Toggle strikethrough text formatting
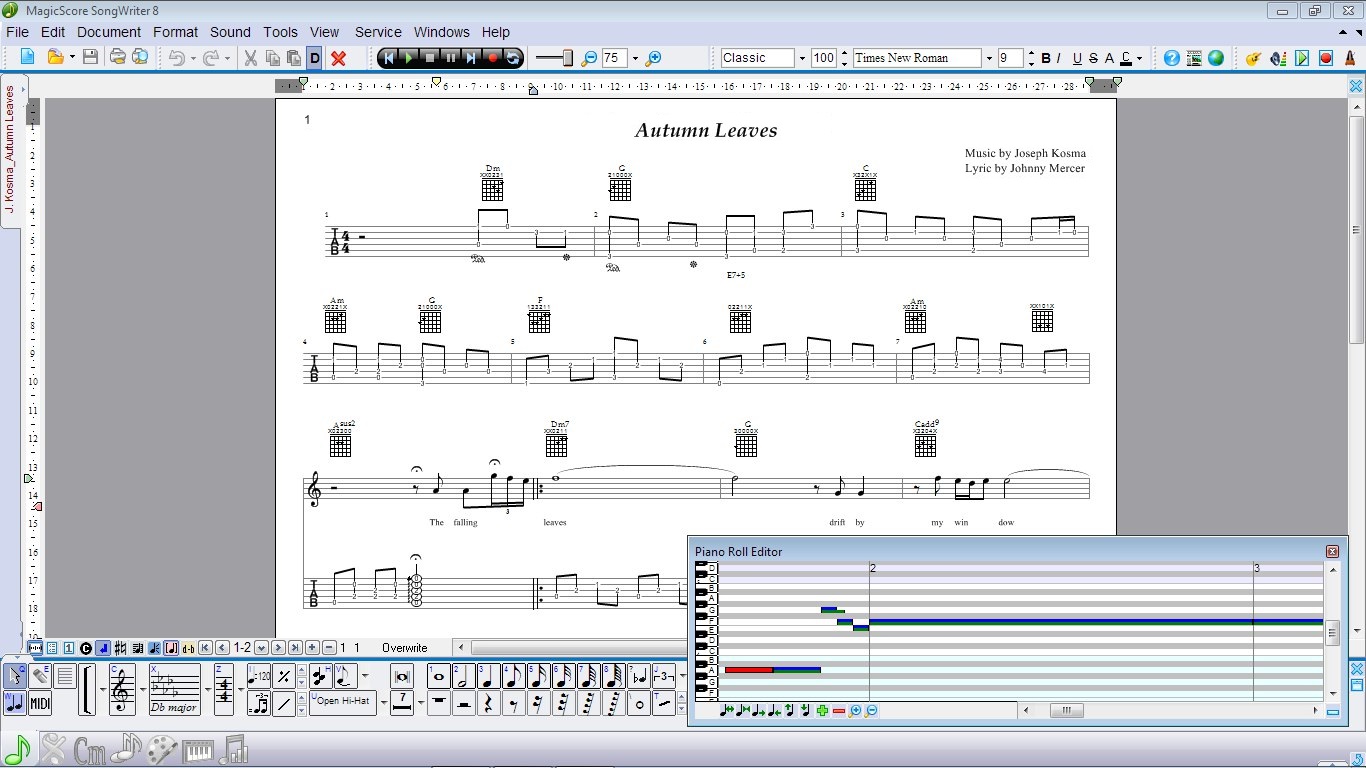 (1093, 58)
